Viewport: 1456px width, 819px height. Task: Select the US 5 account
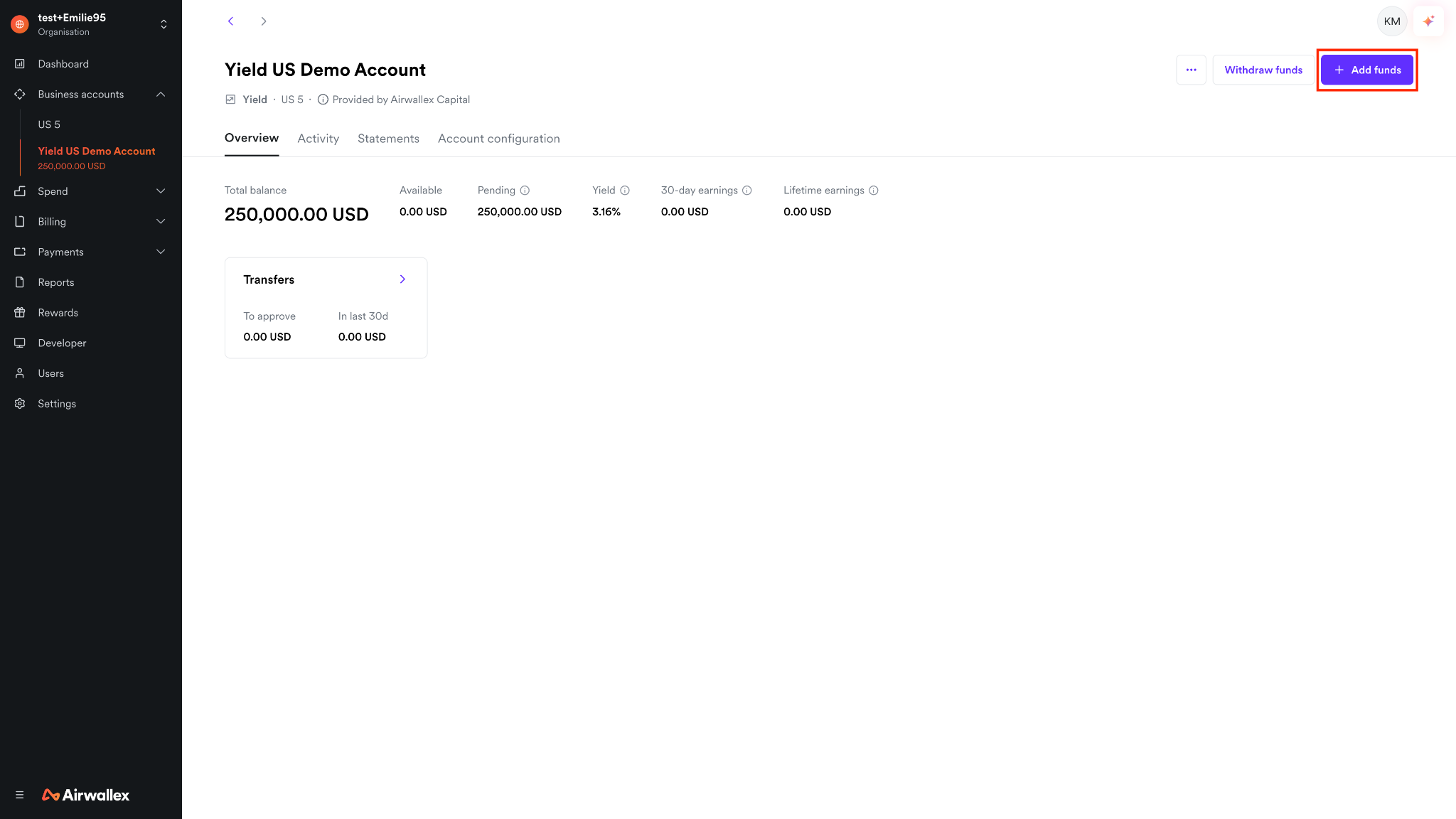coord(49,124)
